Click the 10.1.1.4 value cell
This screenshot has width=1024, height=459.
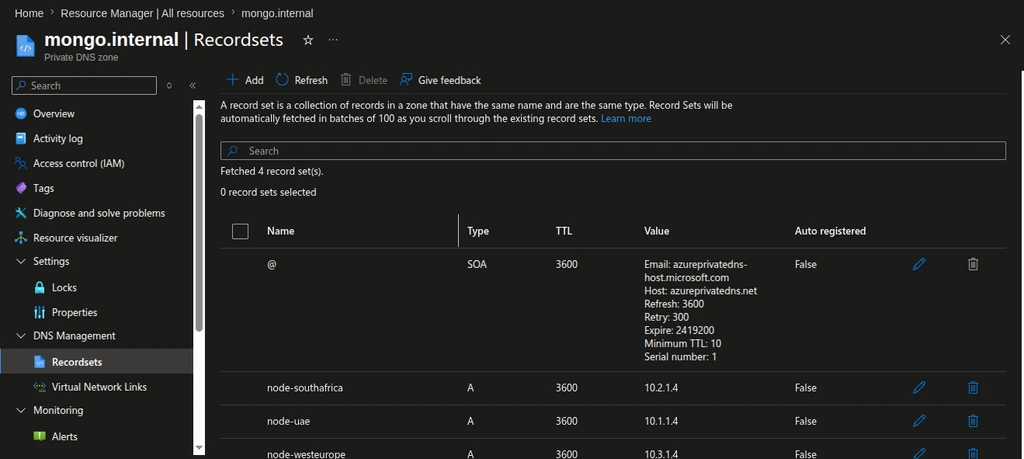[x=661, y=421]
